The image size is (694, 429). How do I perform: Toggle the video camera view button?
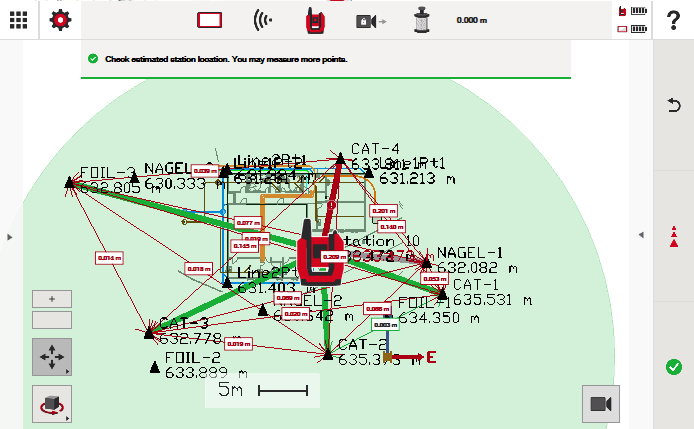coord(600,404)
